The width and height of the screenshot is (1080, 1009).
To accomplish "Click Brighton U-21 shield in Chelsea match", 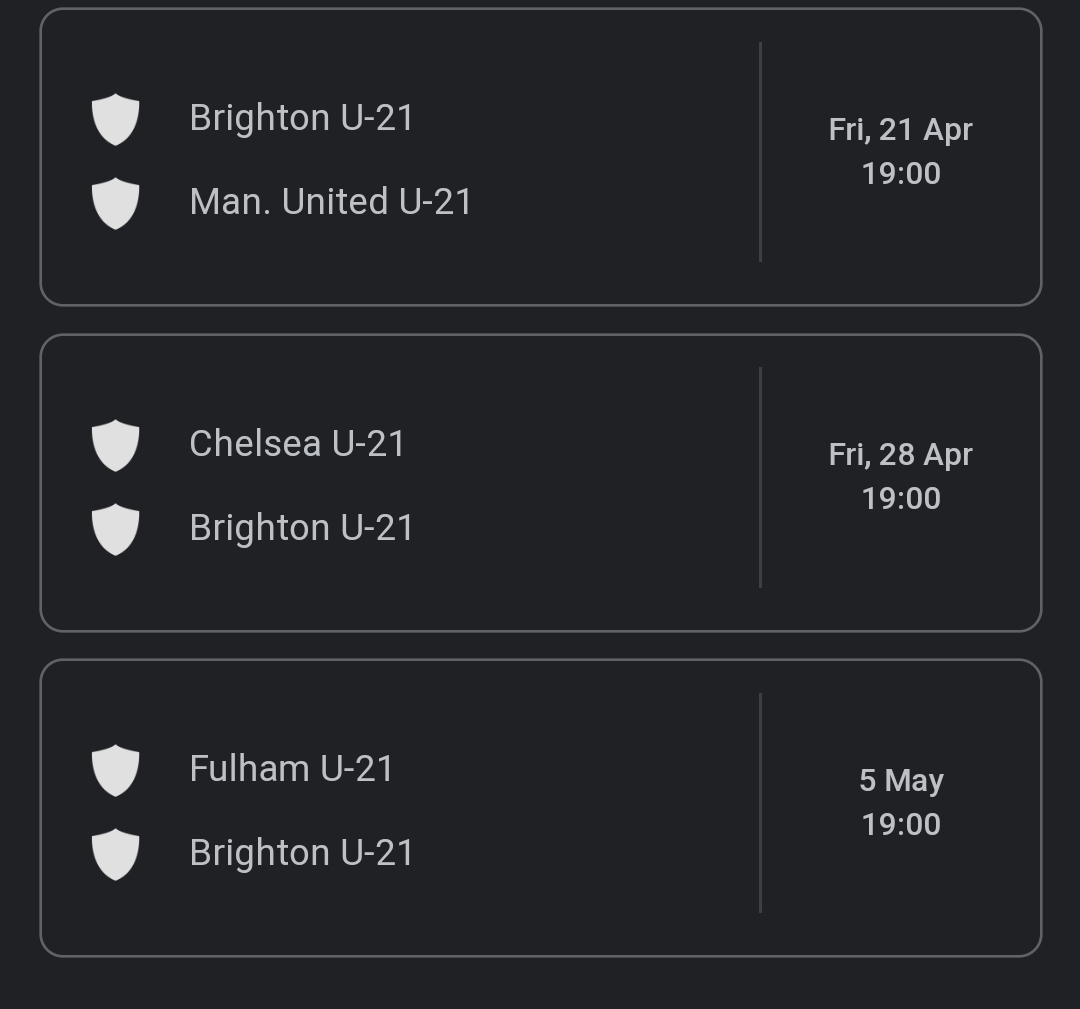I will (x=116, y=529).
